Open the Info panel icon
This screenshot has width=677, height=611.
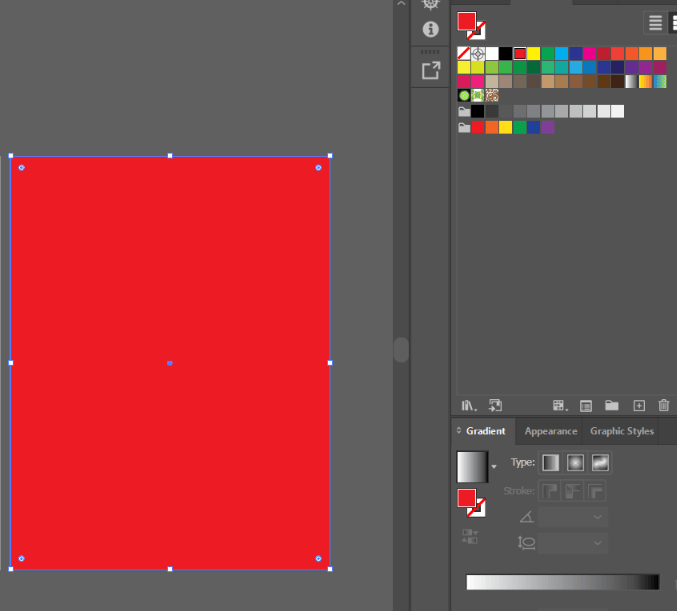click(x=430, y=29)
